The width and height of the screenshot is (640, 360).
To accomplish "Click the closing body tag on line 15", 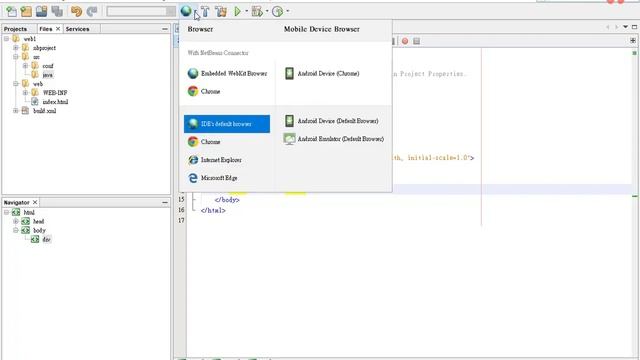I will click(227, 200).
